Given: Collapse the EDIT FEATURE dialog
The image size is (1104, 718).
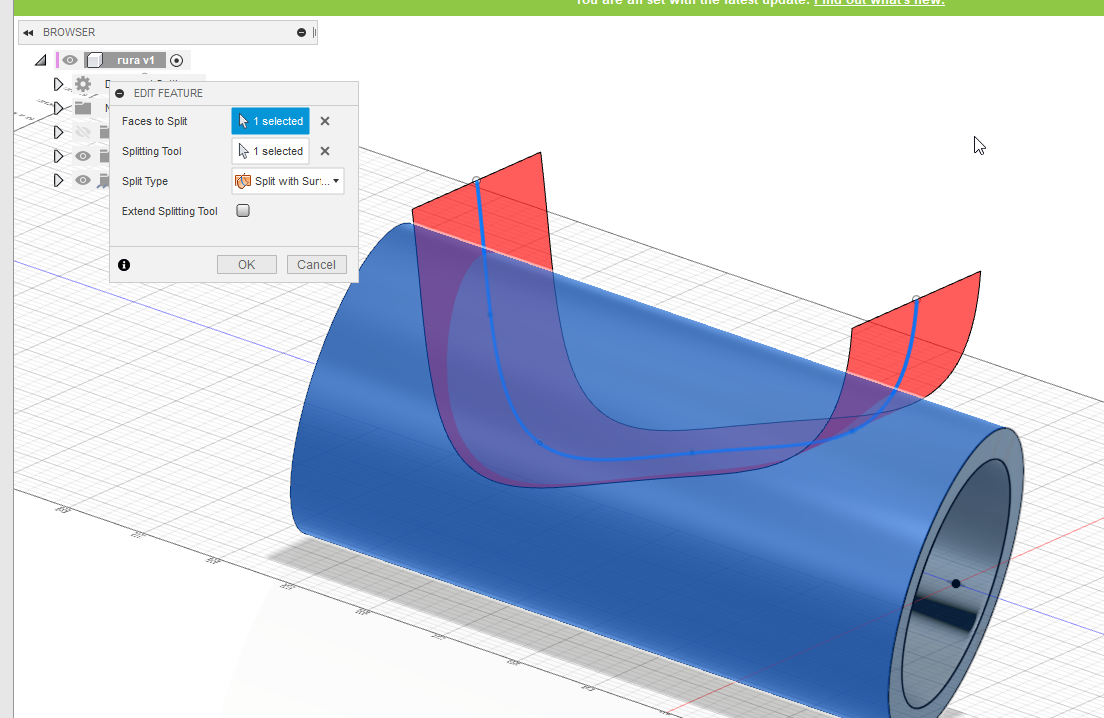Looking at the screenshot, I should (x=120, y=94).
